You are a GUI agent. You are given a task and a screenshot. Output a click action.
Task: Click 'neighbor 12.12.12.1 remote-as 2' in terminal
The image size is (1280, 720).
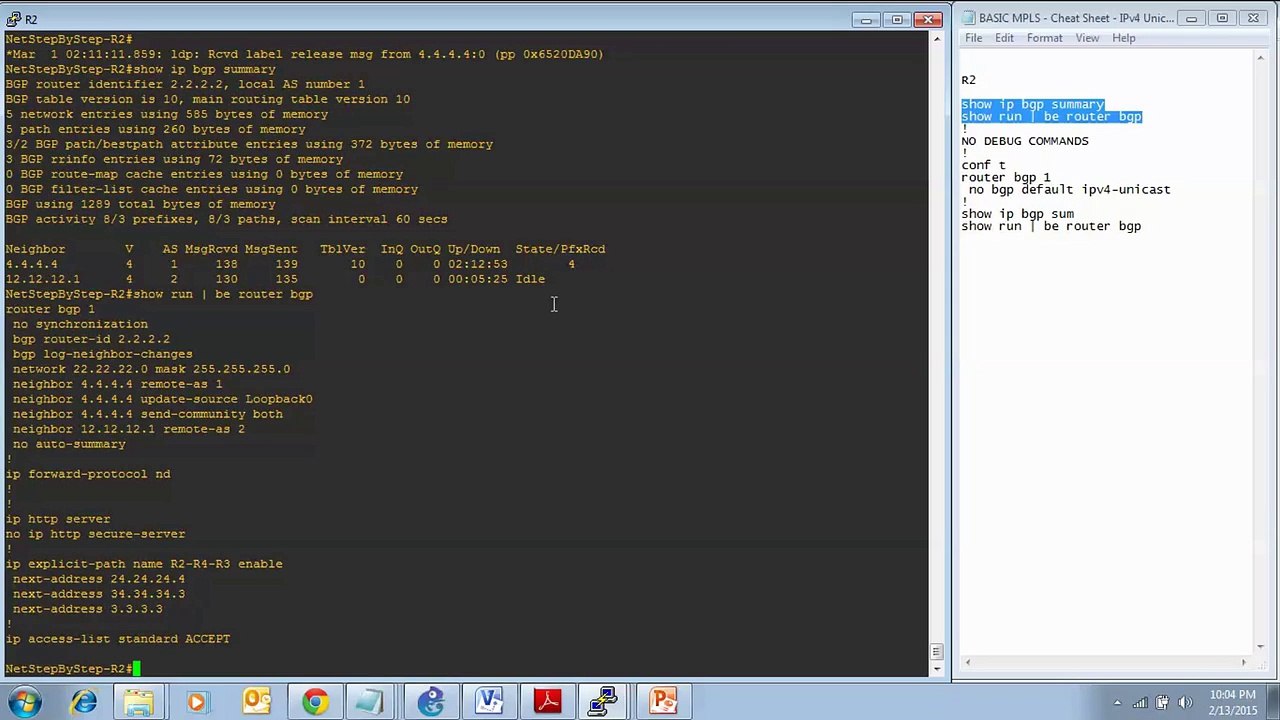pos(129,429)
